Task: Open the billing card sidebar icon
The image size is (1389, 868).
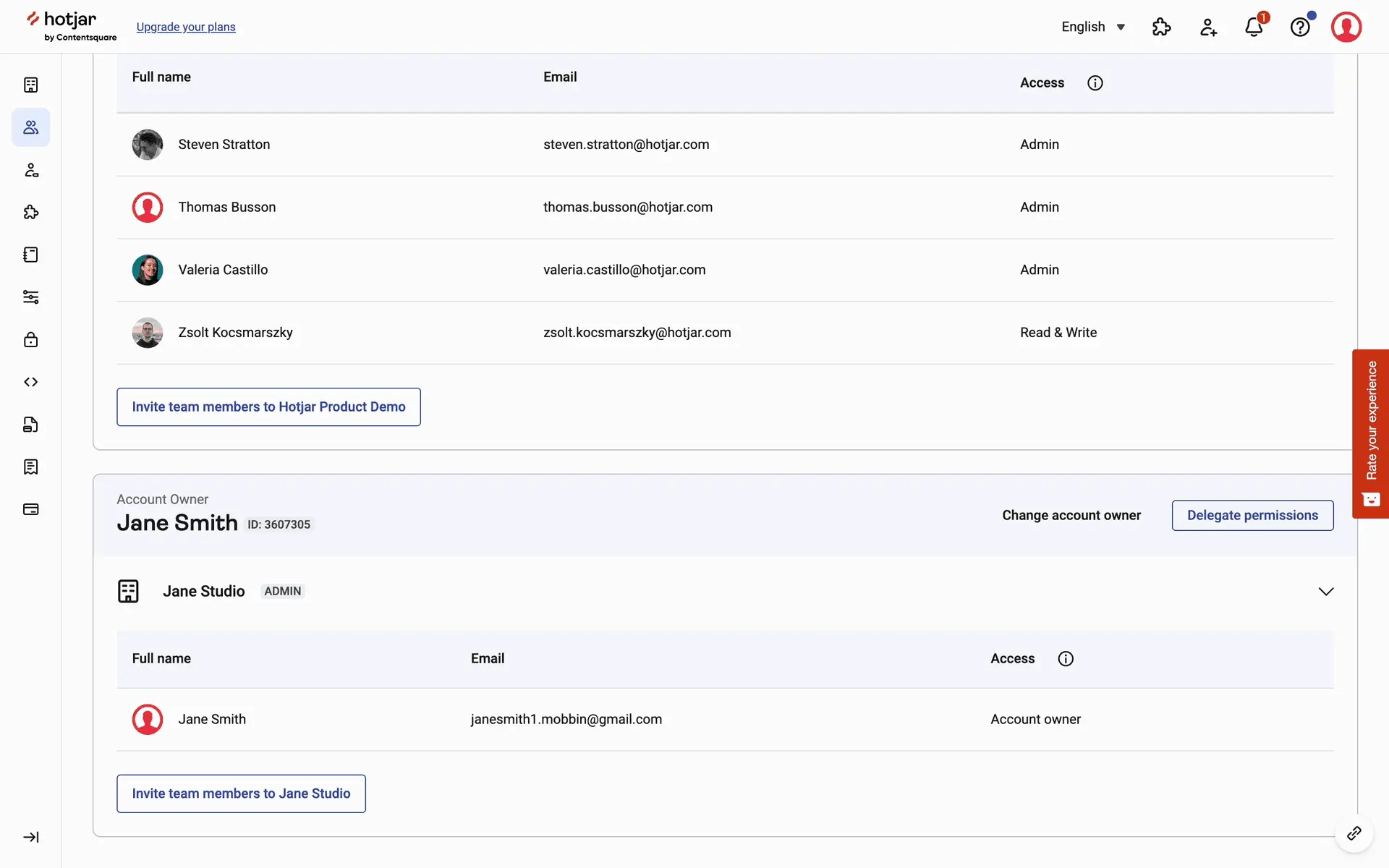Action: click(30, 509)
